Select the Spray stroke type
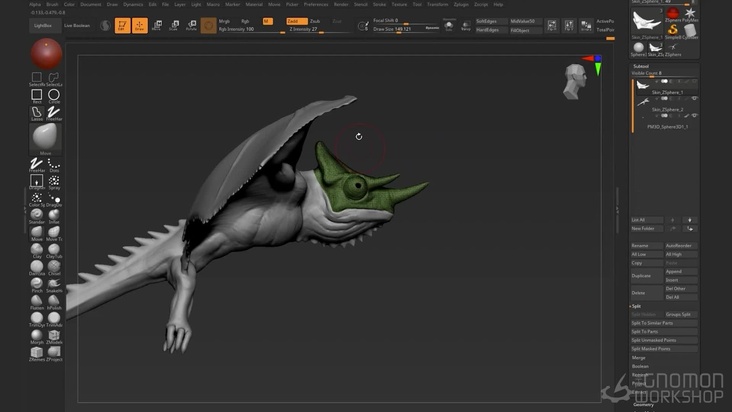This screenshot has height=412, width=732. [54, 181]
